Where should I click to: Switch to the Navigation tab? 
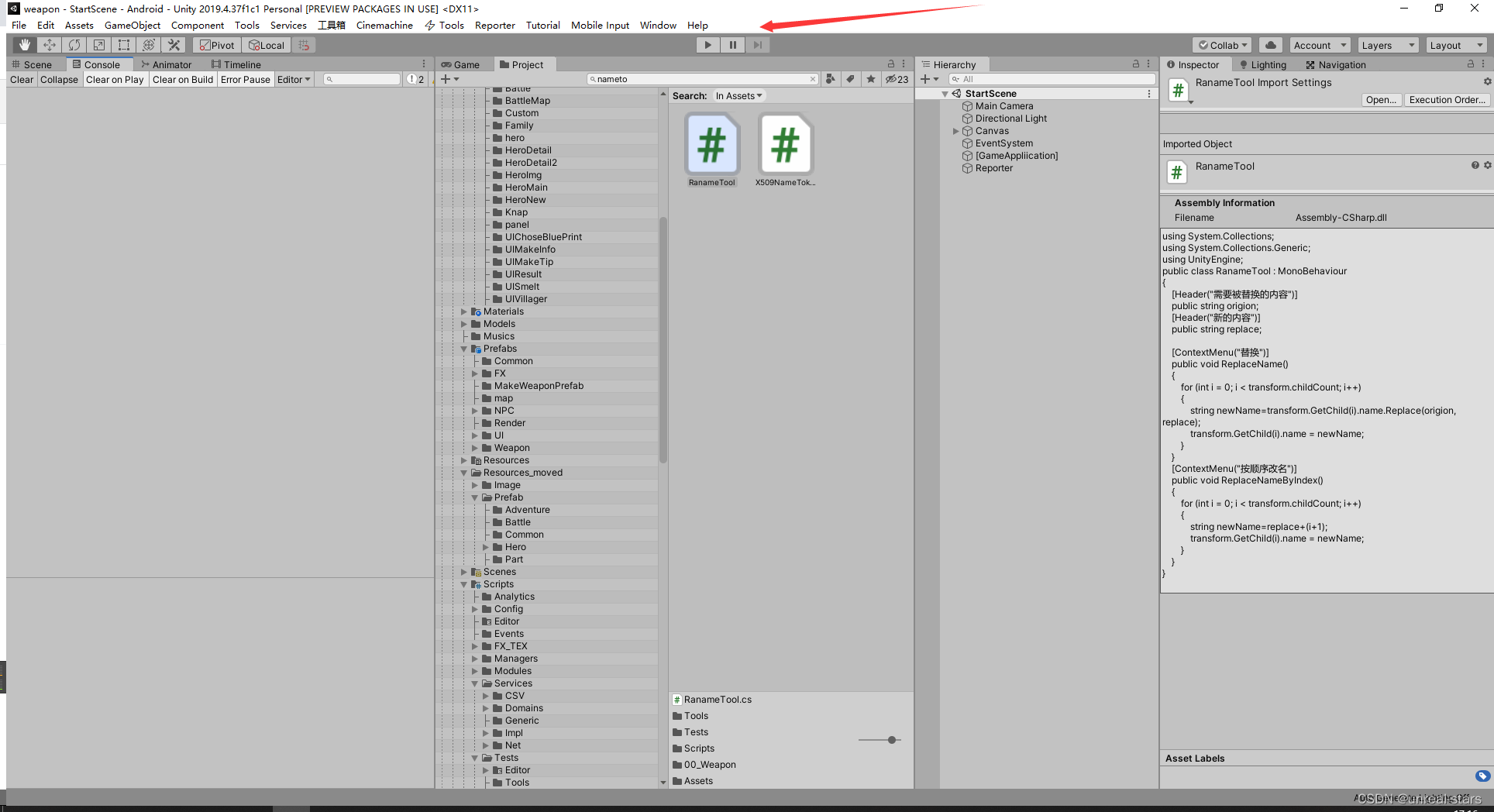tap(1336, 64)
